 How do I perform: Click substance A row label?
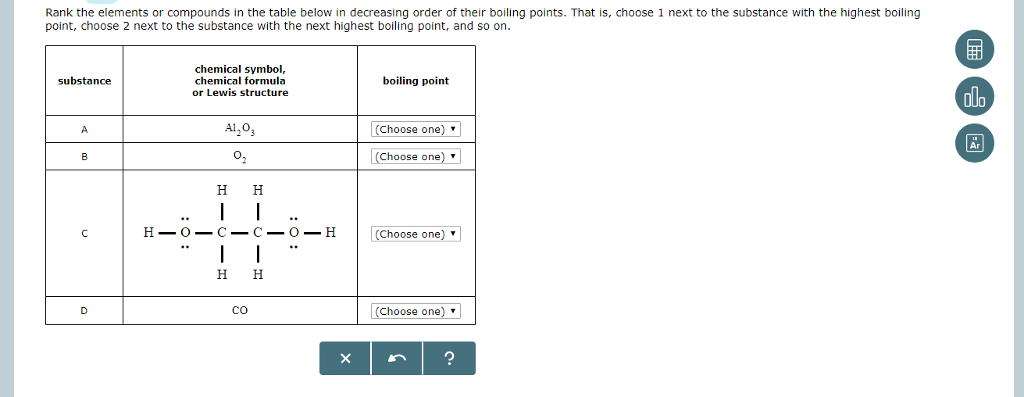[x=84, y=129]
